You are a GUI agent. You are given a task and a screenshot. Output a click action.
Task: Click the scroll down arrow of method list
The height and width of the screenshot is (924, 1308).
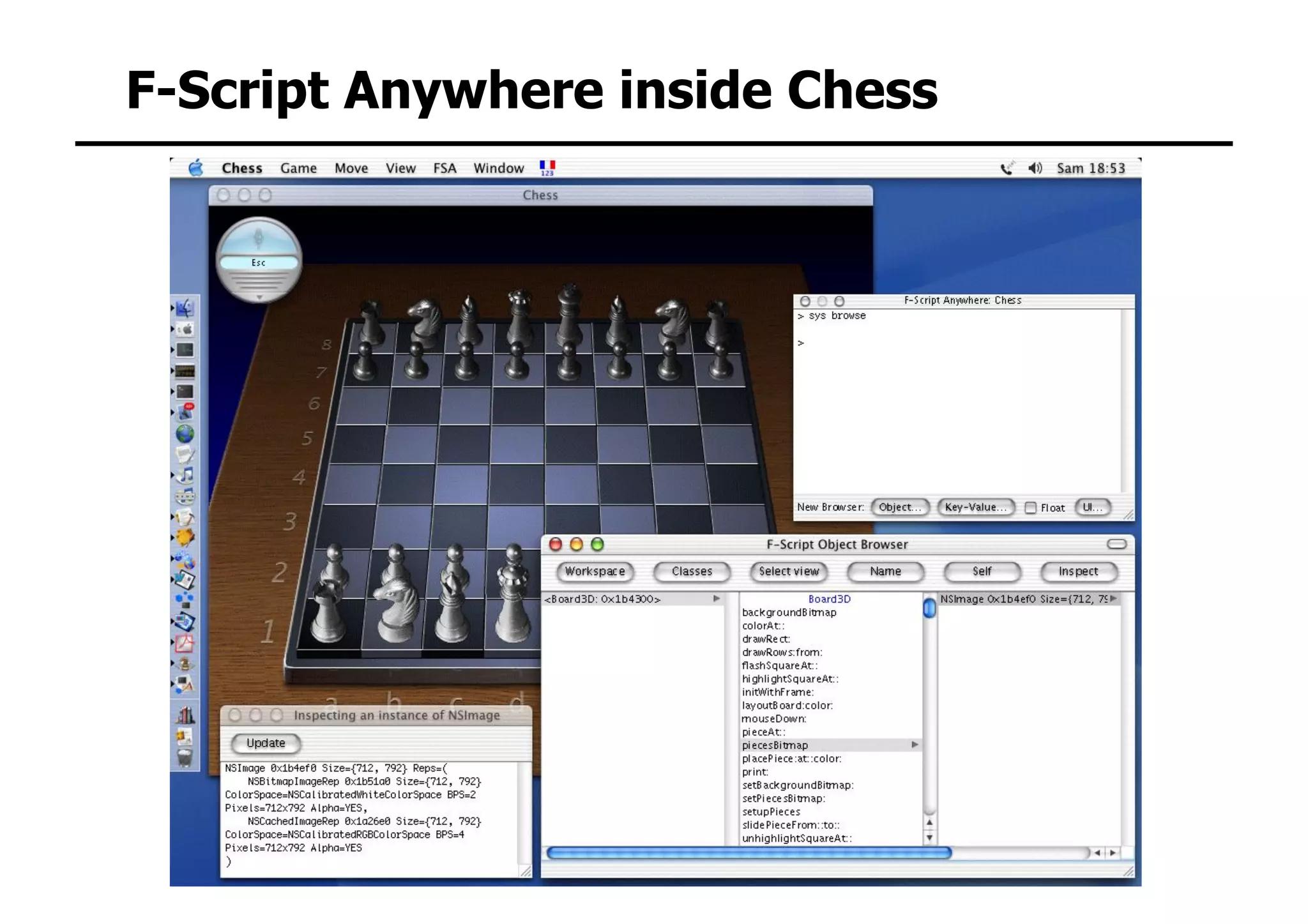[929, 837]
